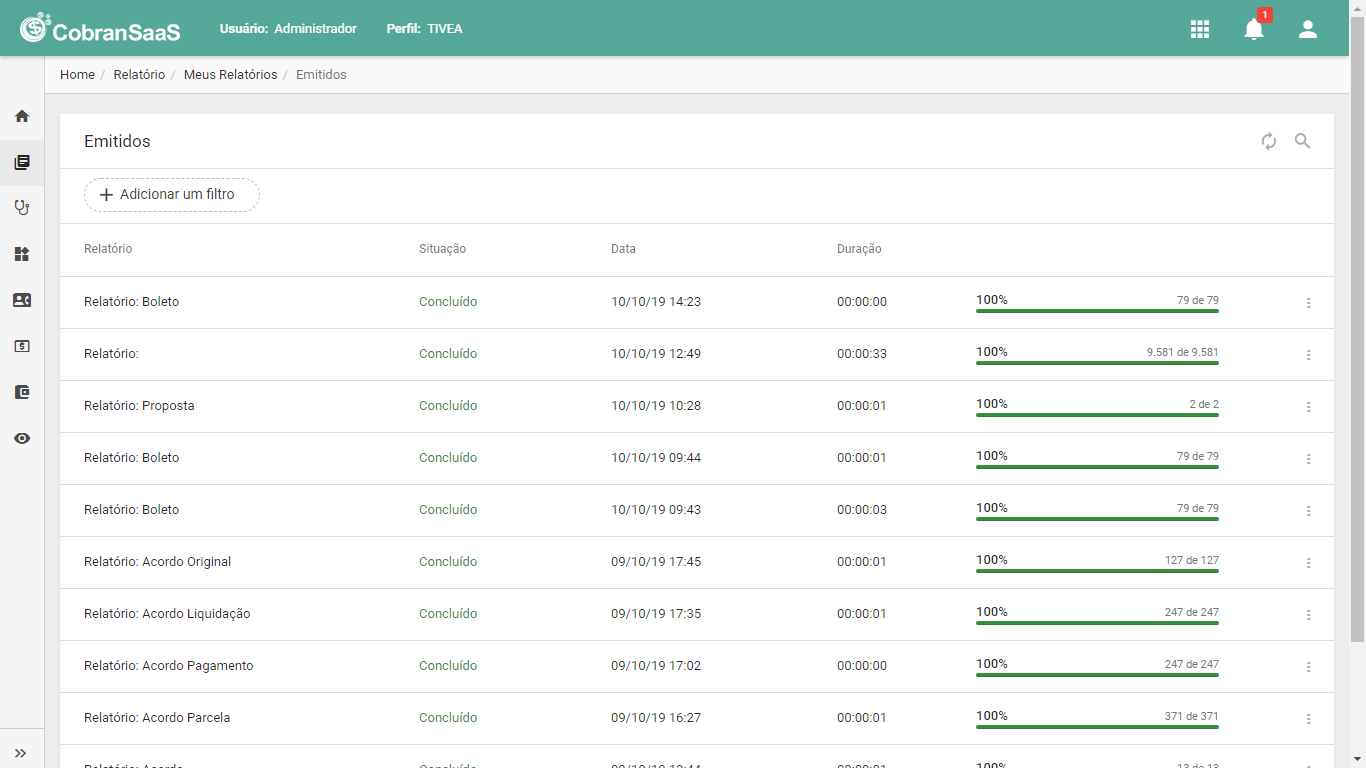Open options menu for 10/10/19 12:49 row
Image resolution: width=1366 pixels, height=768 pixels.
point(1308,355)
